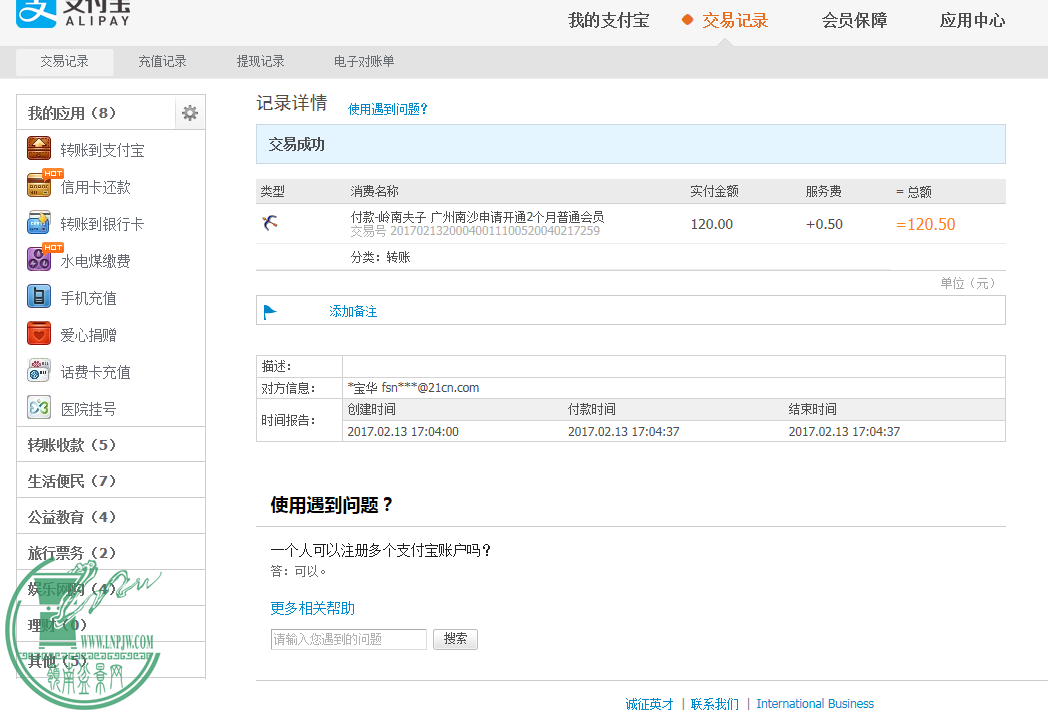1048x715 pixels.
Task: Click the transfer to Alipay icon (转账到支付宝)
Action: tap(39, 149)
